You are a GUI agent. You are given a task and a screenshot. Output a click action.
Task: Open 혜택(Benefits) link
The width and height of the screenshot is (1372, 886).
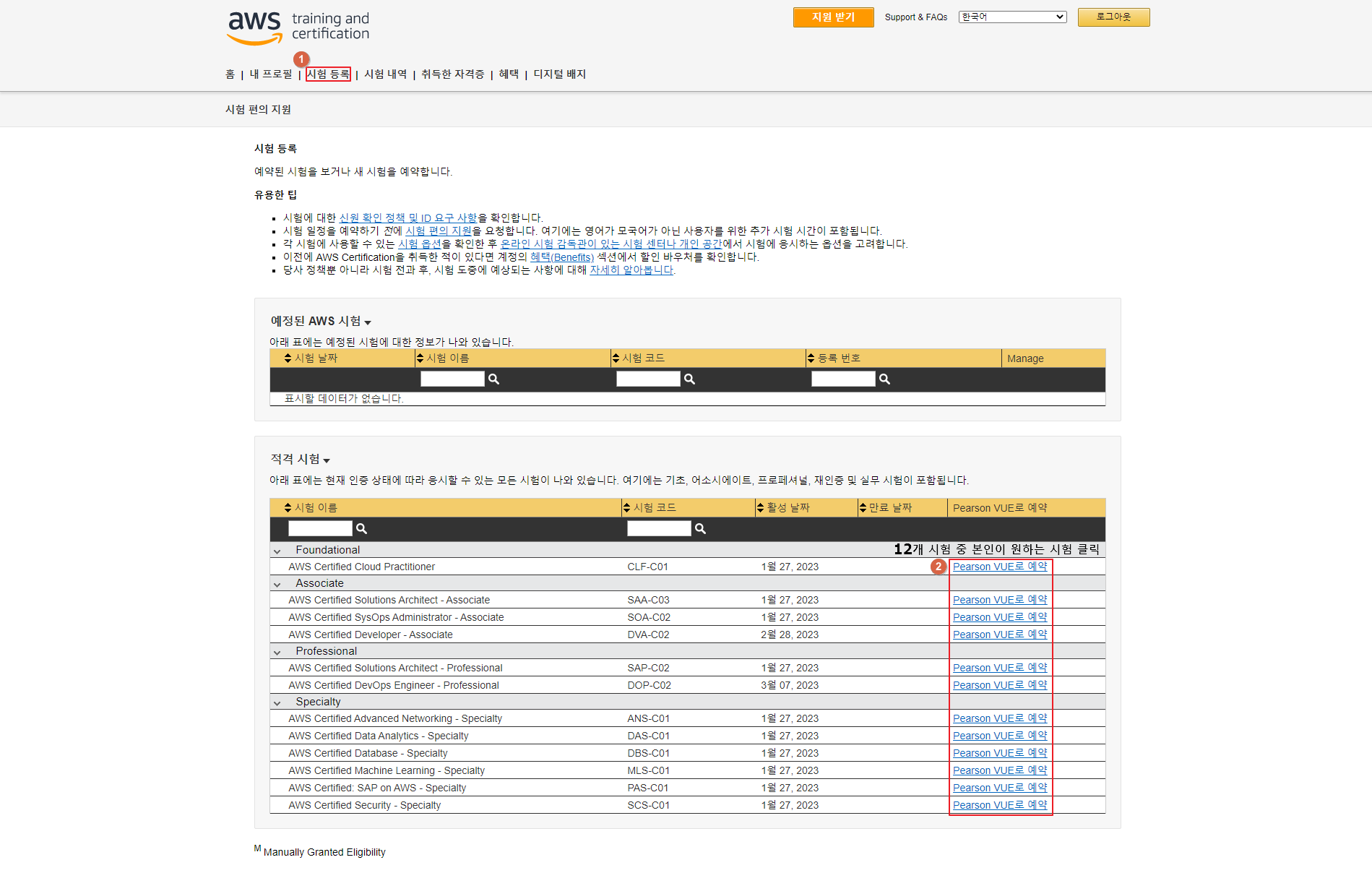tap(562, 257)
